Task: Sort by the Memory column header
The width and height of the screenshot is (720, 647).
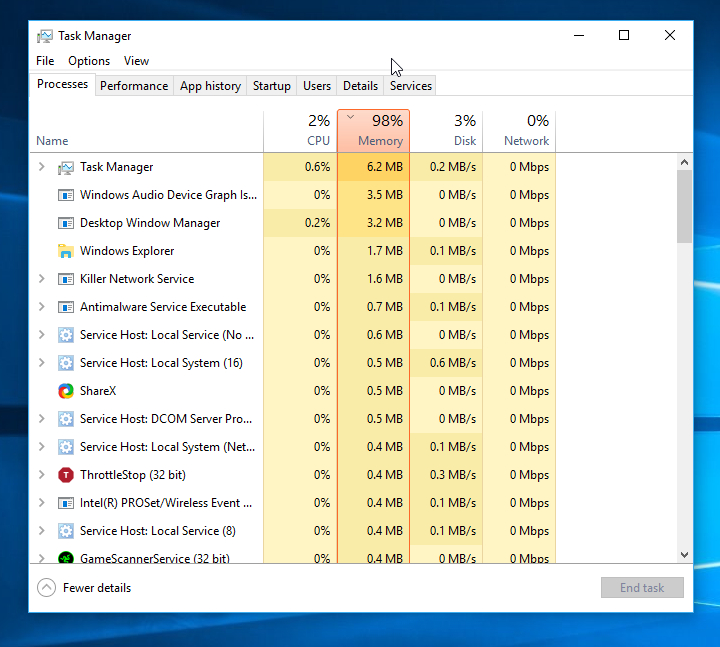Action: click(x=373, y=131)
